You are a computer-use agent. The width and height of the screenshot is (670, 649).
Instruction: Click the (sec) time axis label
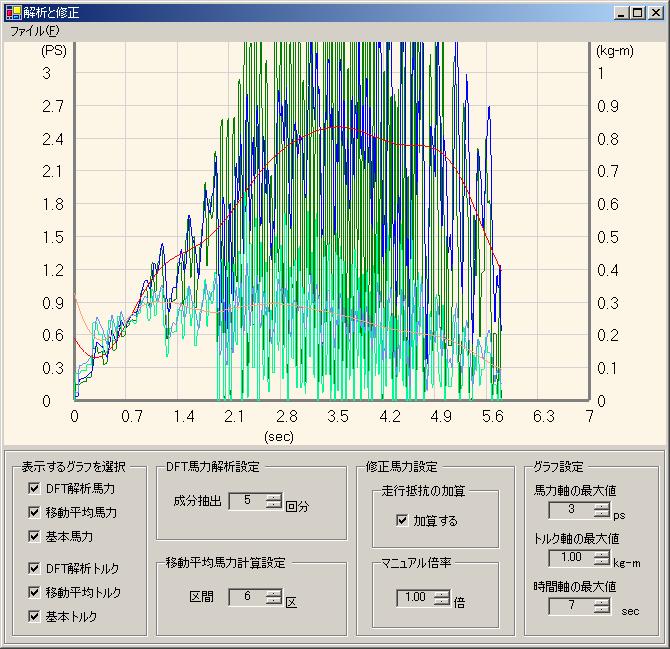coord(279,436)
